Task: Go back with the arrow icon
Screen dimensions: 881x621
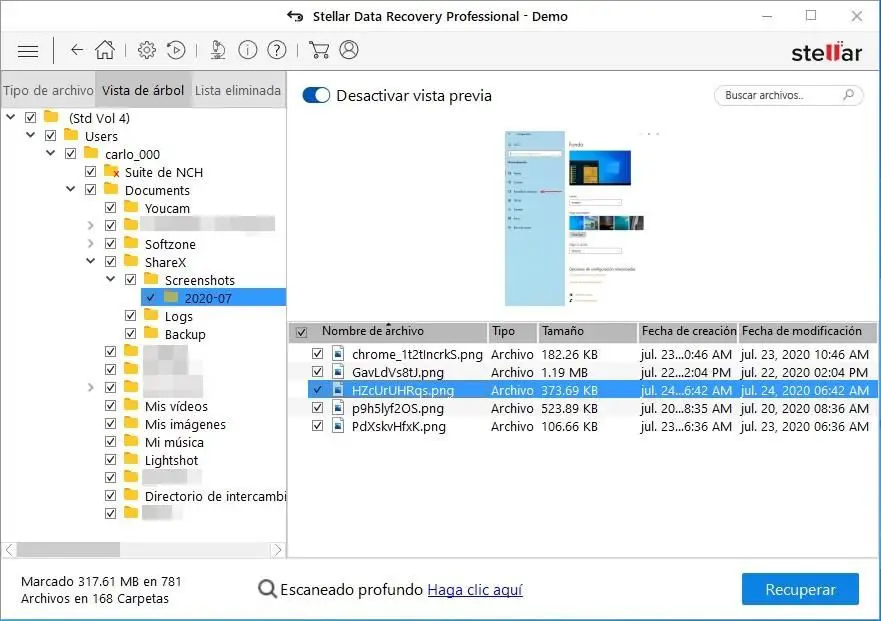Action: coord(77,50)
